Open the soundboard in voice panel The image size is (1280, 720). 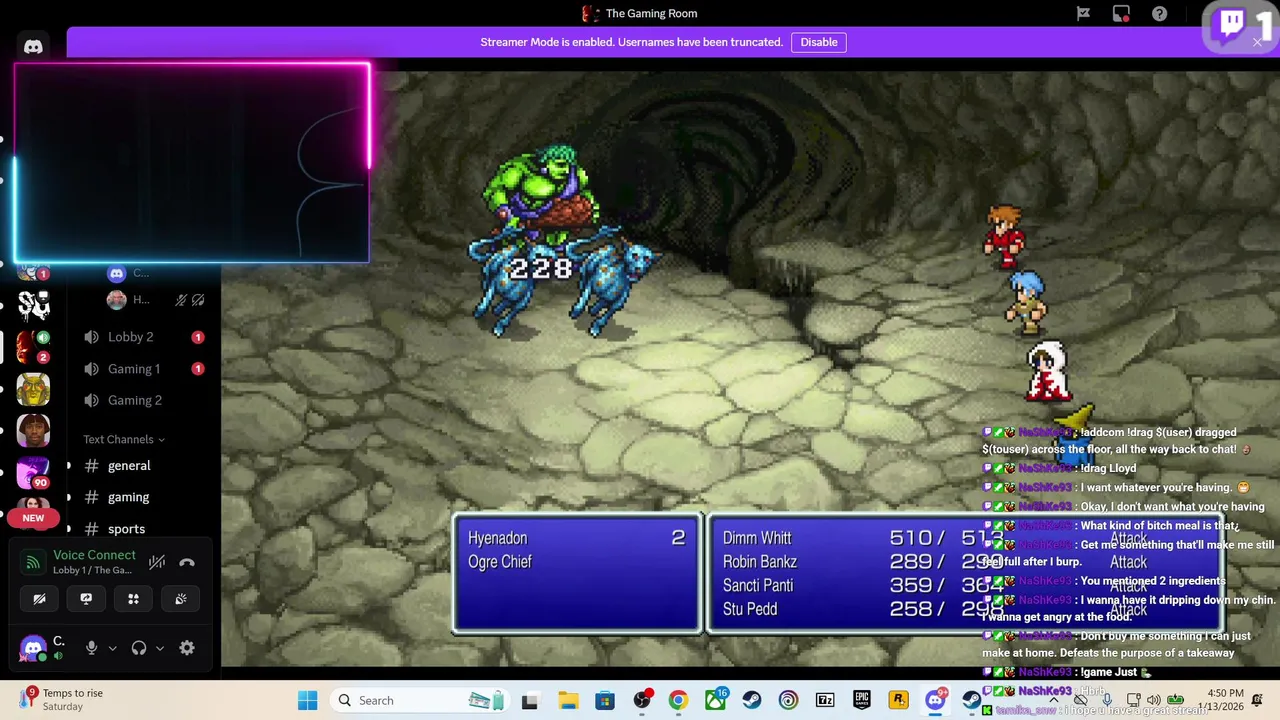click(180, 599)
